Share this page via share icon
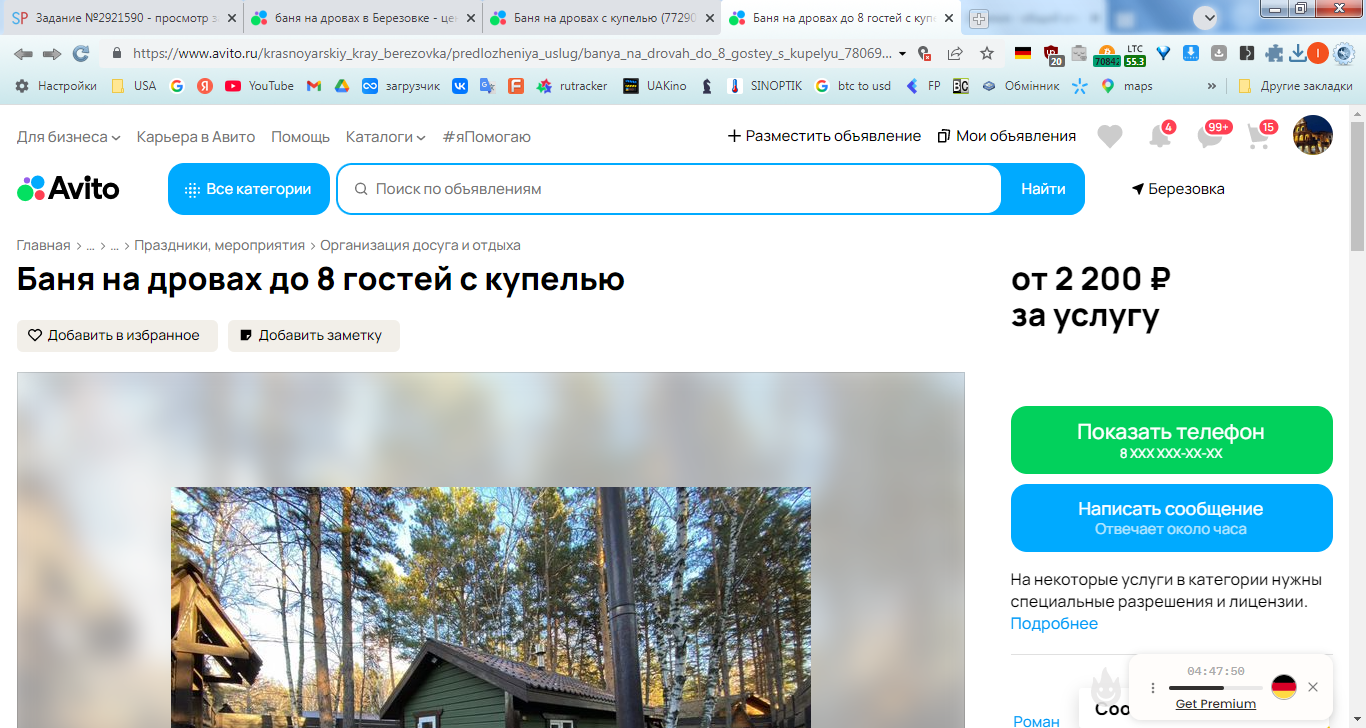1366x728 pixels. [955, 53]
